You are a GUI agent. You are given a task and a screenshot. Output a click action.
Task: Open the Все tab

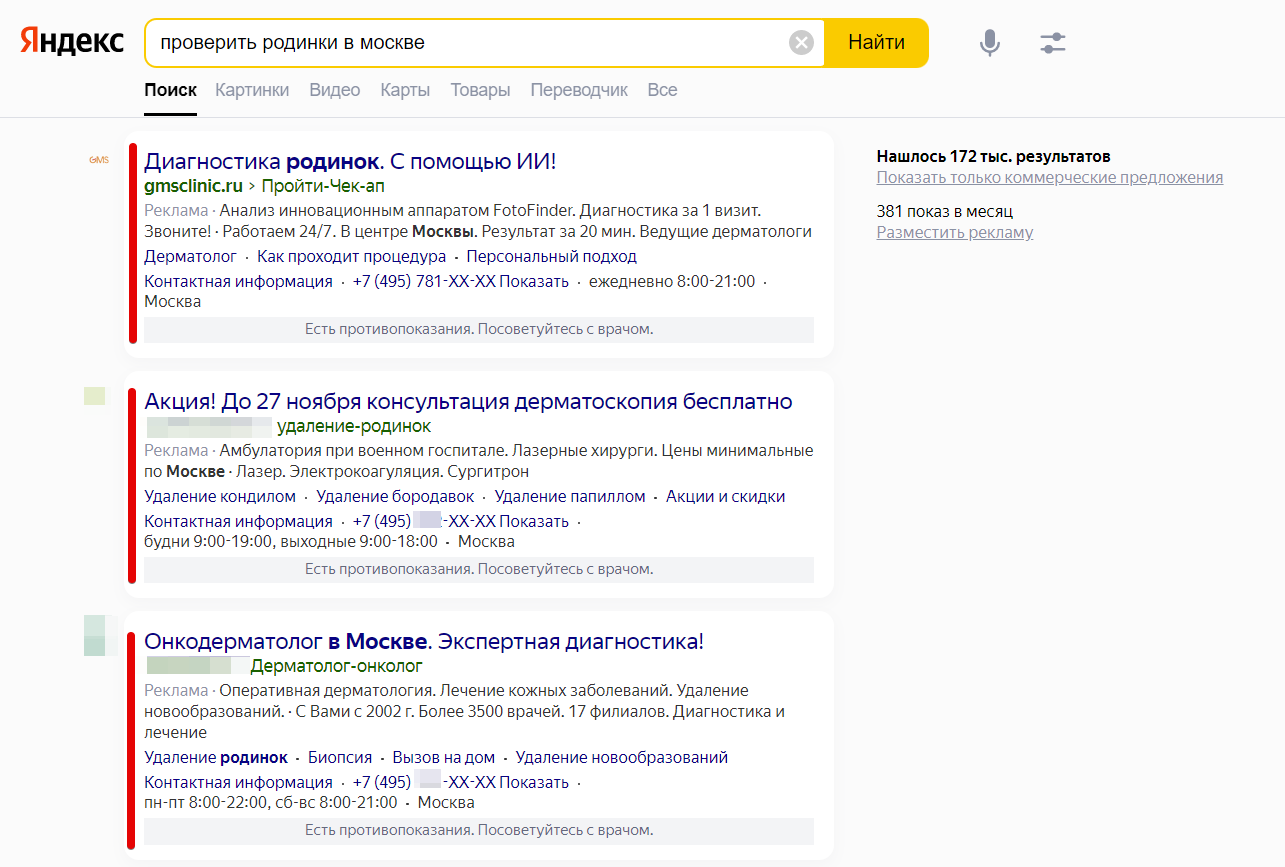coord(662,90)
